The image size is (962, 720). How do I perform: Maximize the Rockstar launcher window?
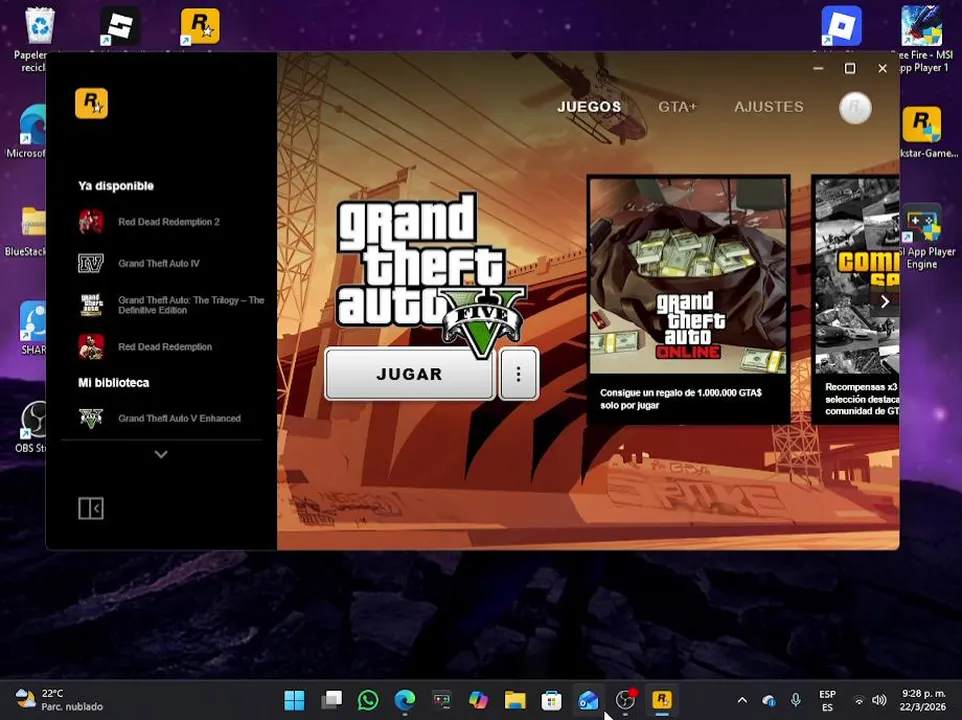click(850, 68)
